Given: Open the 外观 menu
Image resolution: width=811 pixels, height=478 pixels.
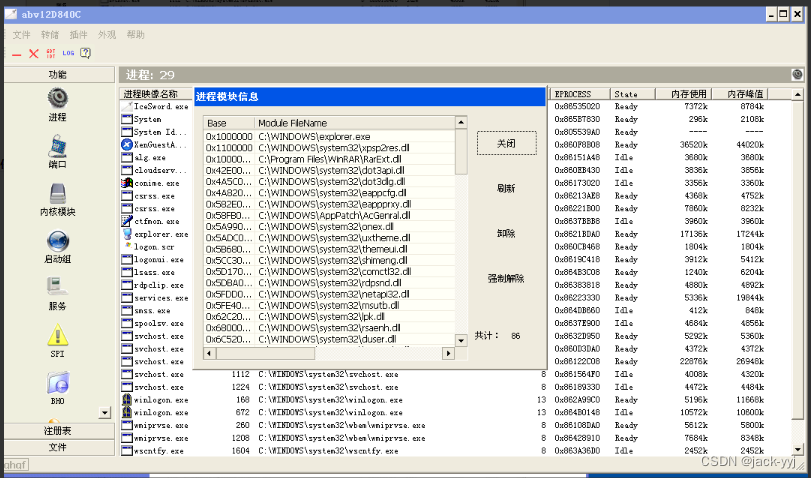Looking at the screenshot, I should 107,35.
